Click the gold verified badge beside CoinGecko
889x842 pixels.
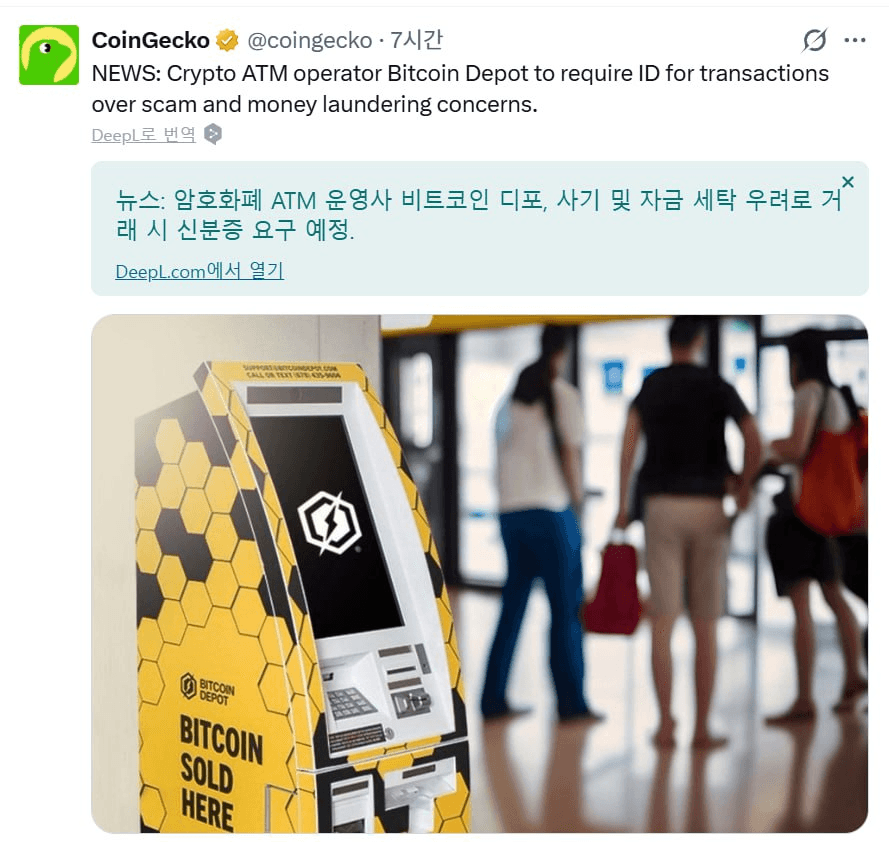[x=228, y=40]
